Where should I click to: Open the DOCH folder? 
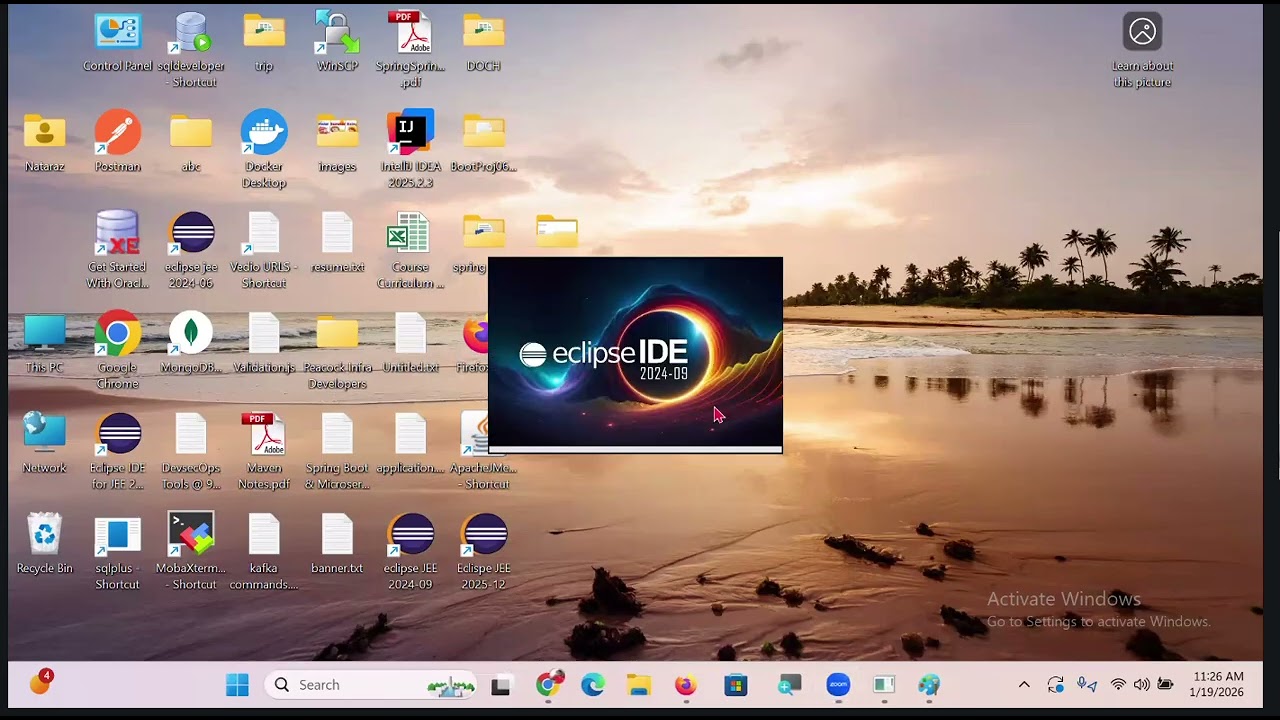tap(484, 42)
